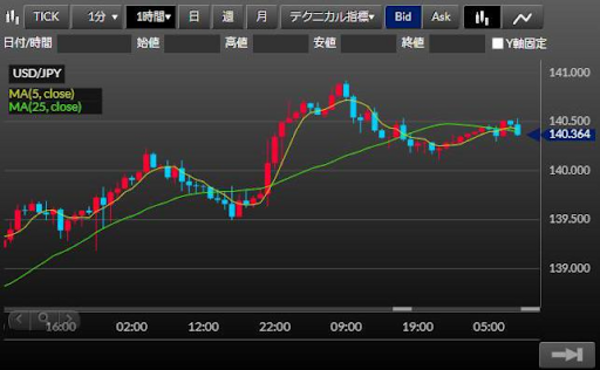The height and width of the screenshot is (370, 600).
Task: Click the 139.000 price axis label
Action: click(x=569, y=268)
